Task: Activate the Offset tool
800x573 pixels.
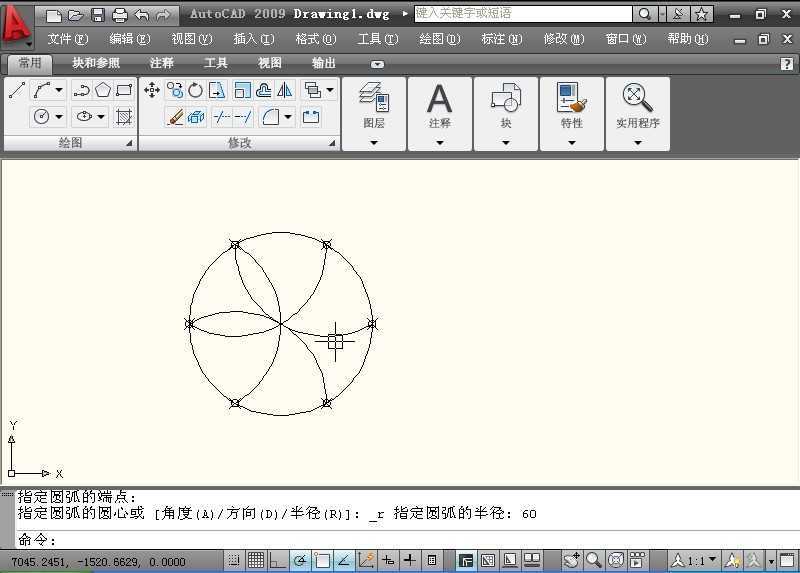Action: (x=264, y=91)
